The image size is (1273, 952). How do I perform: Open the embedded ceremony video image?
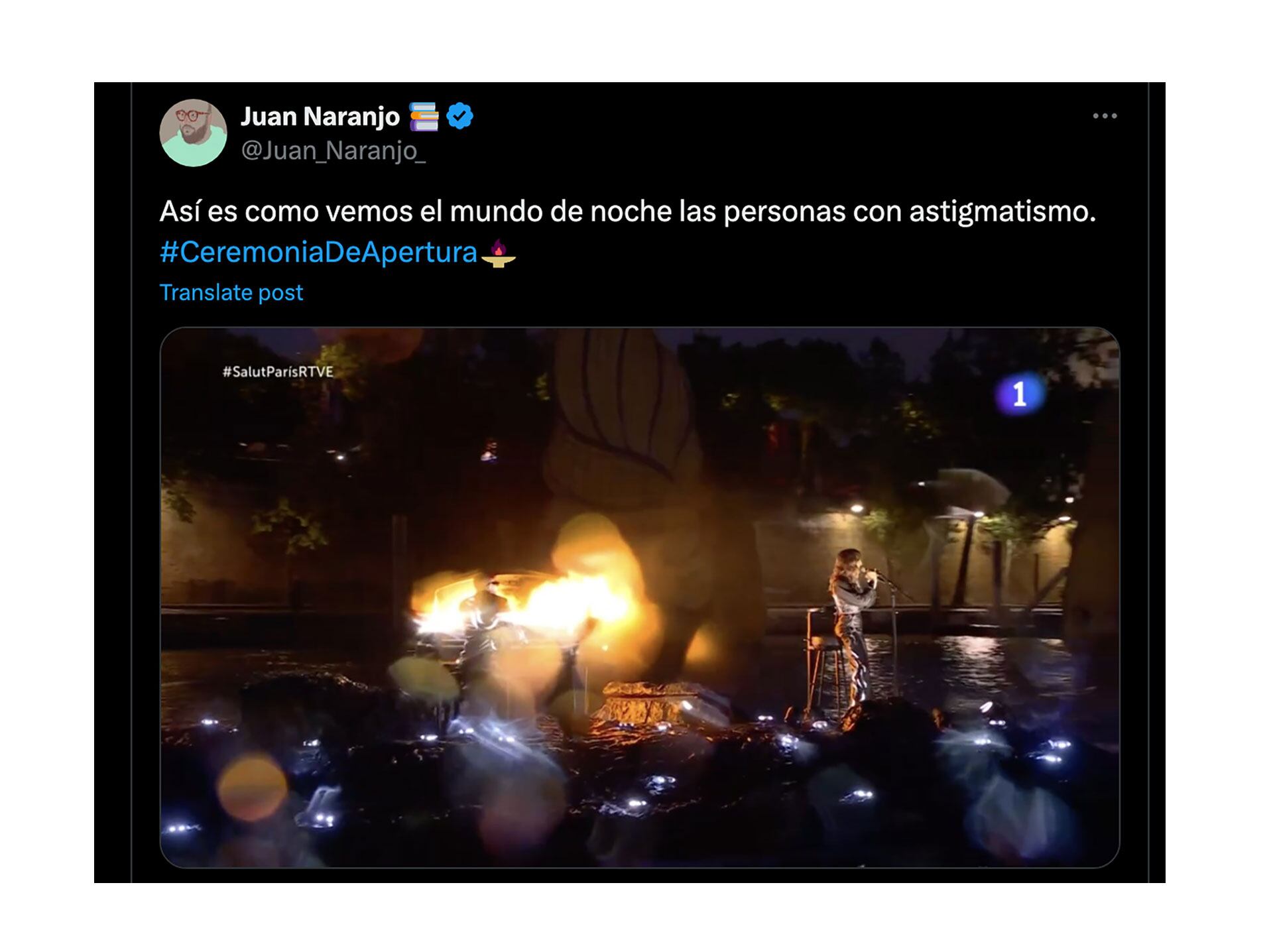(x=640, y=597)
